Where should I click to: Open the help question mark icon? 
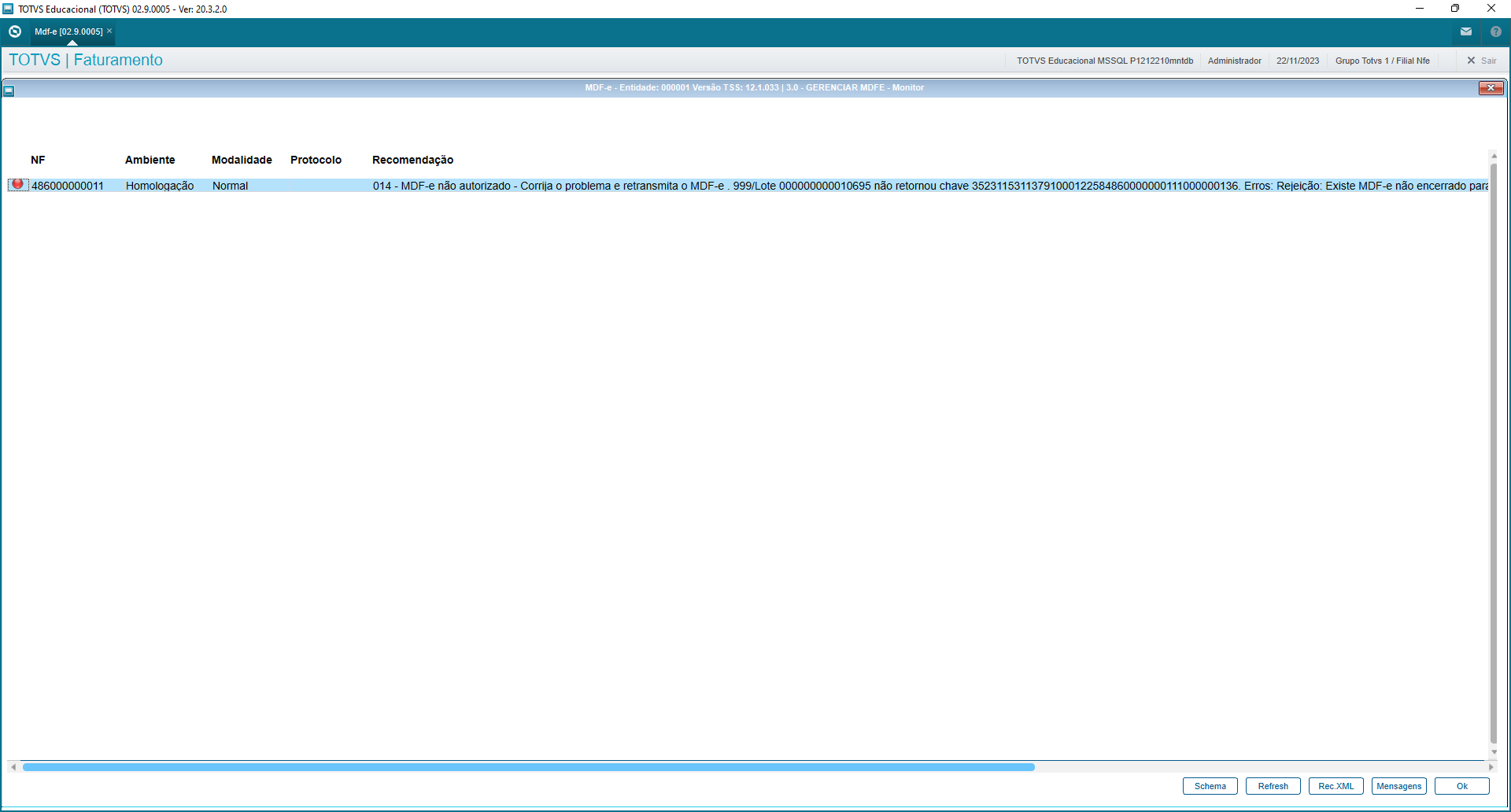(1496, 31)
